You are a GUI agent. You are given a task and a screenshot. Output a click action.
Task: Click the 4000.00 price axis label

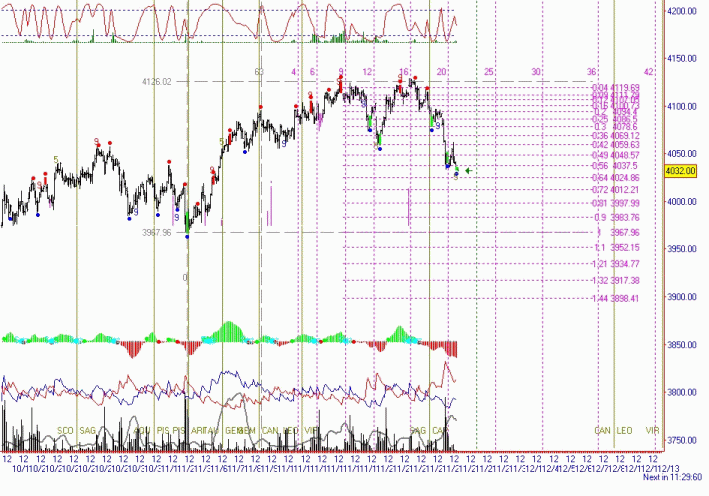(x=682, y=202)
